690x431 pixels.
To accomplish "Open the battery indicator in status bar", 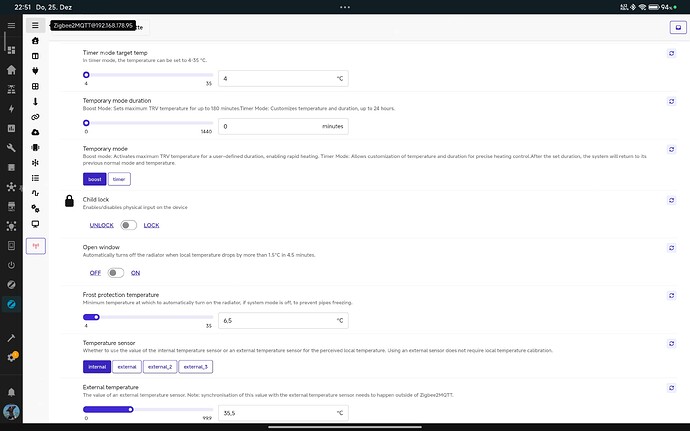I will pos(654,7).
